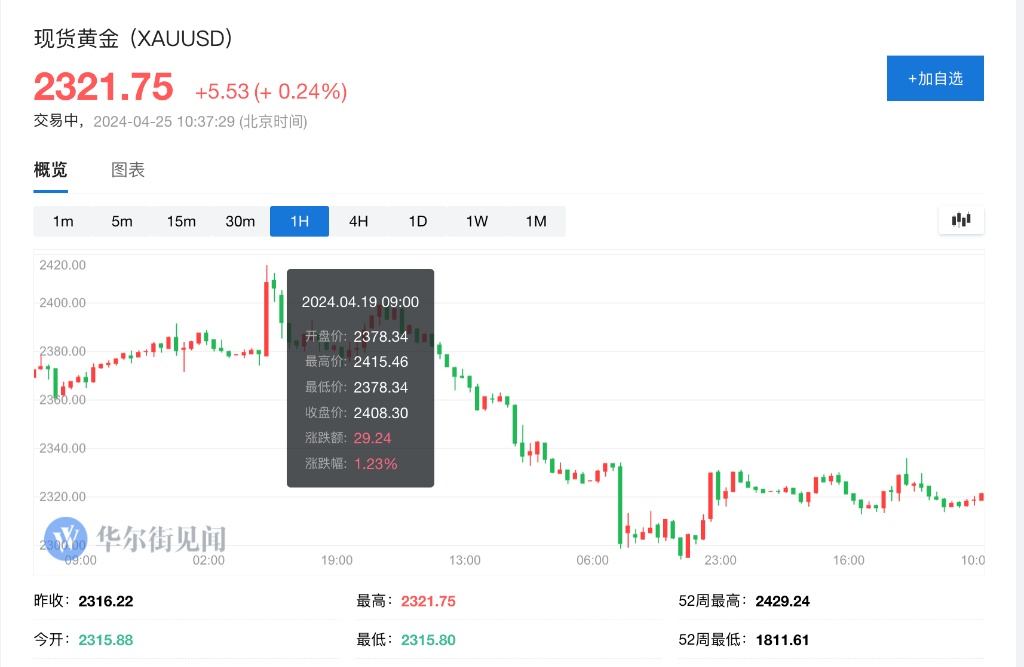1024x667 pixels.
Task: Click the 2024.04.19 09:00 tooltip header
Action: (360, 302)
